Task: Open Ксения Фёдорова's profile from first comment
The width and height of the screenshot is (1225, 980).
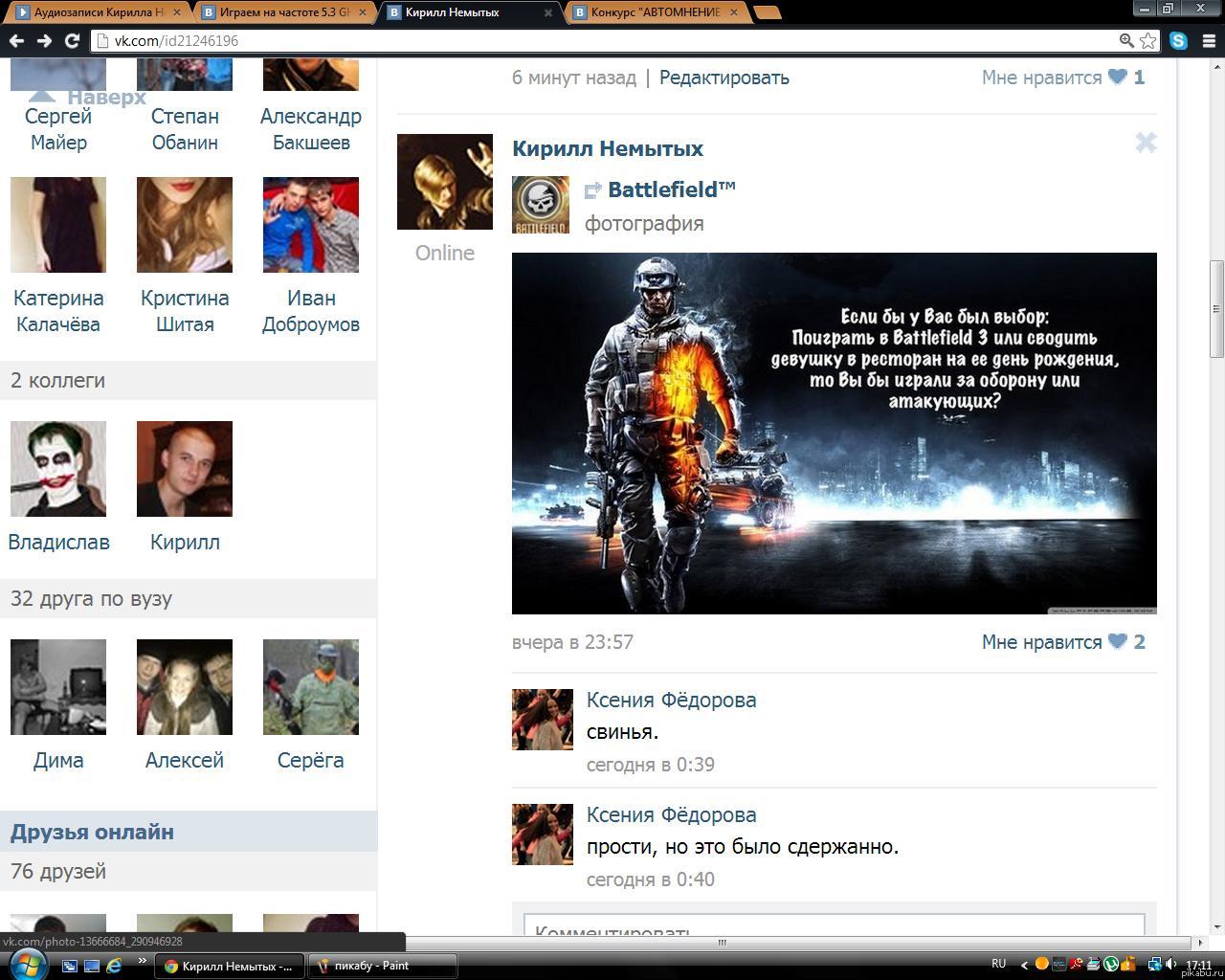Action: (x=671, y=700)
